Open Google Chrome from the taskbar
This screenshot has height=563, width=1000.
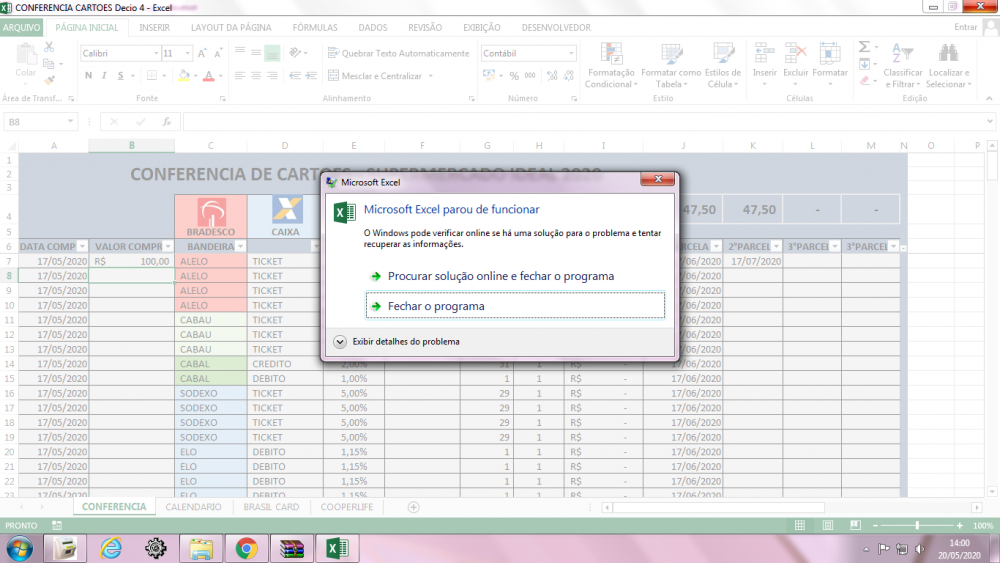246,547
